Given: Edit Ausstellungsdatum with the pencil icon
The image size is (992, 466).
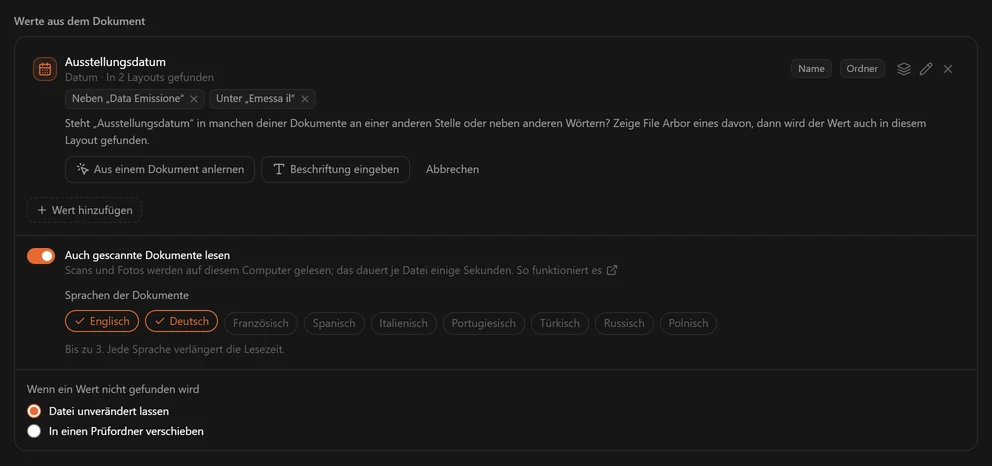Looking at the screenshot, I should pos(926,69).
